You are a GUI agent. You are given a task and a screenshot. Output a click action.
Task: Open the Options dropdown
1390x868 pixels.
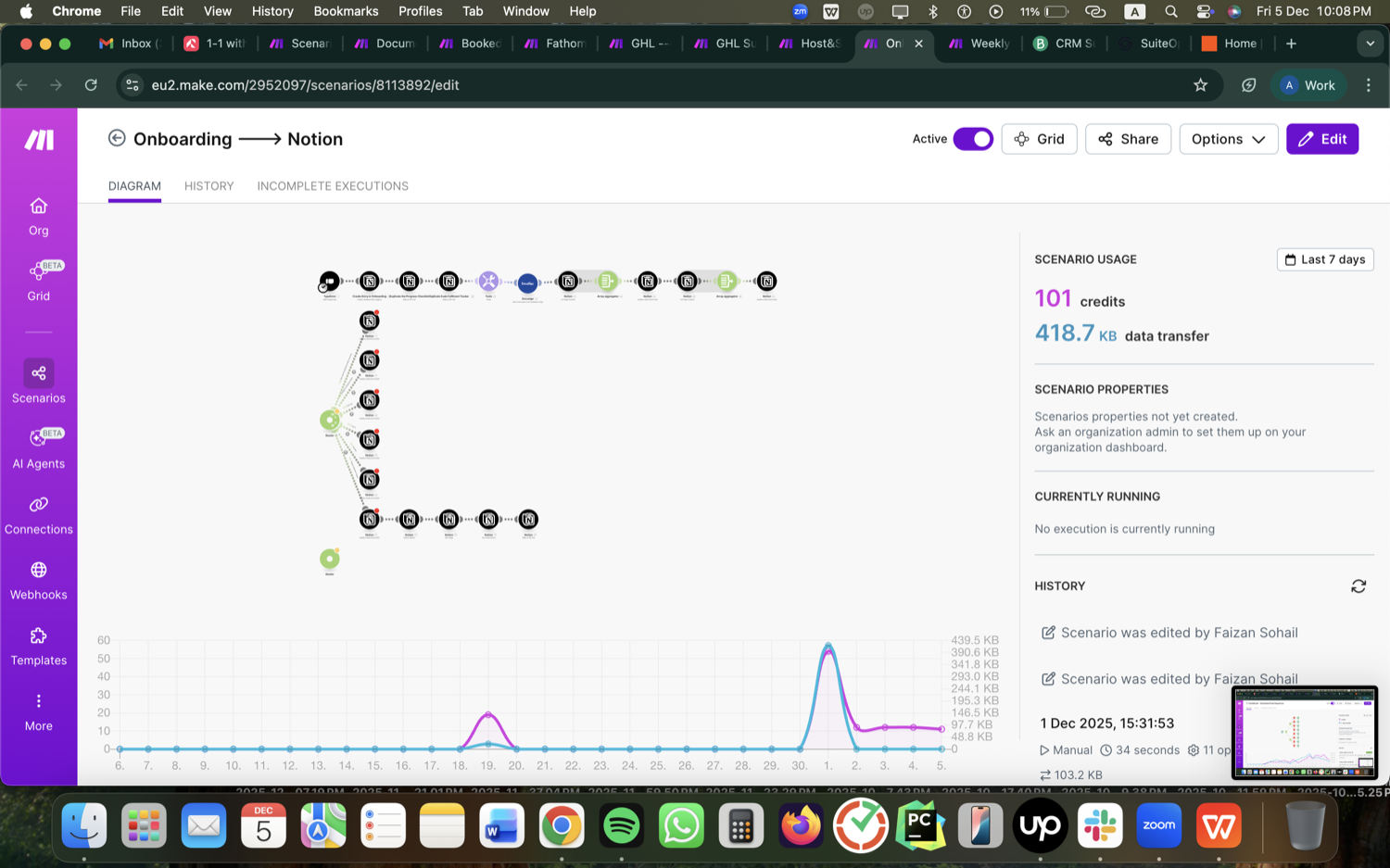(x=1228, y=139)
